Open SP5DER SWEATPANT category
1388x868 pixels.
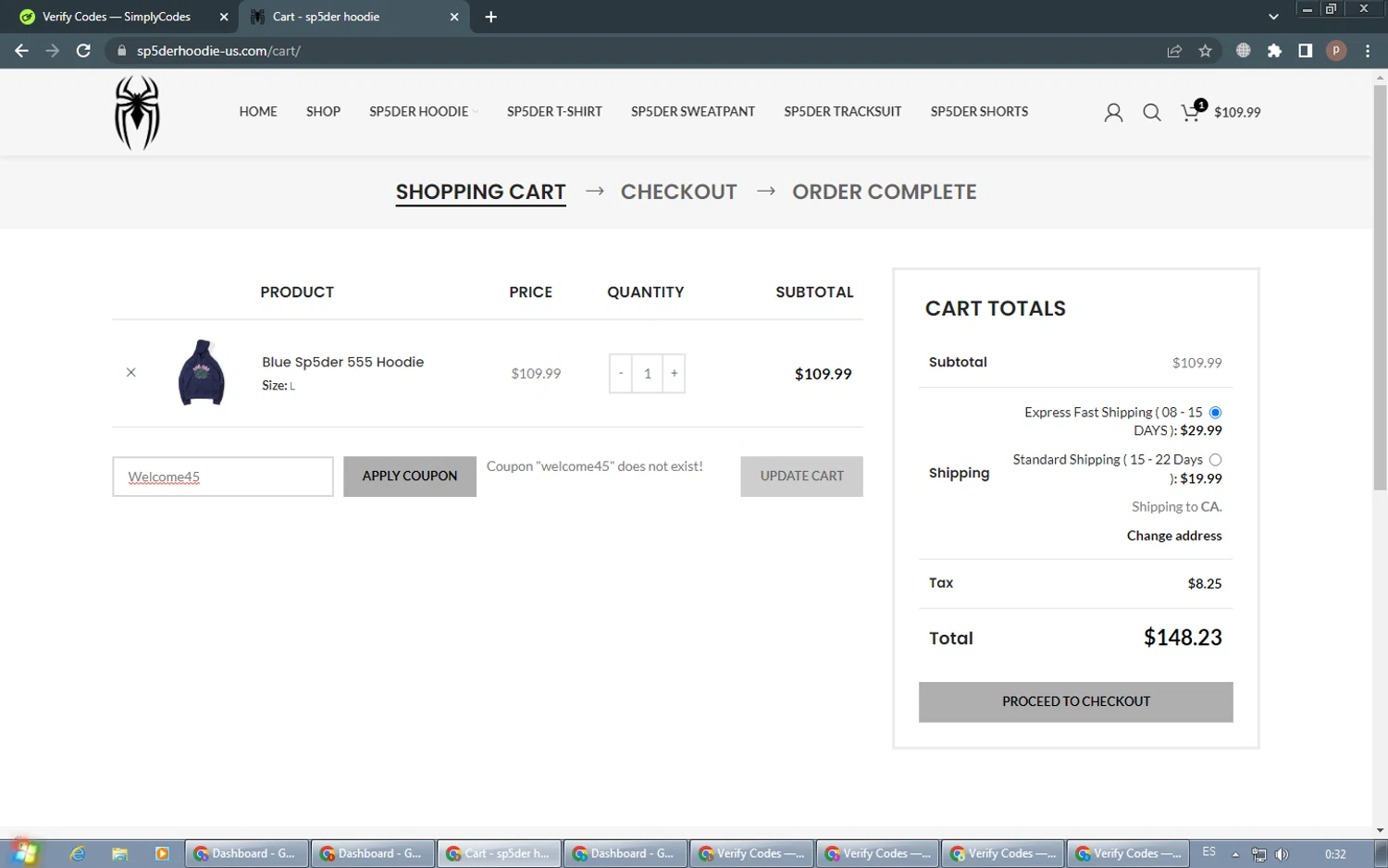(693, 111)
